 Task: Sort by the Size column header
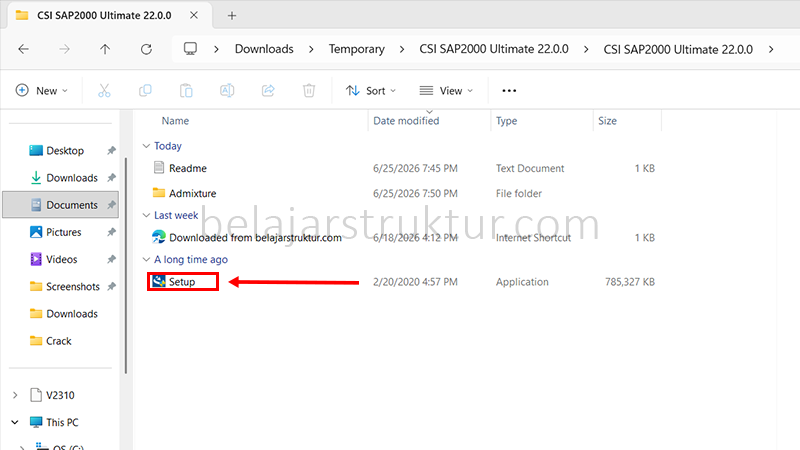[x=607, y=121]
